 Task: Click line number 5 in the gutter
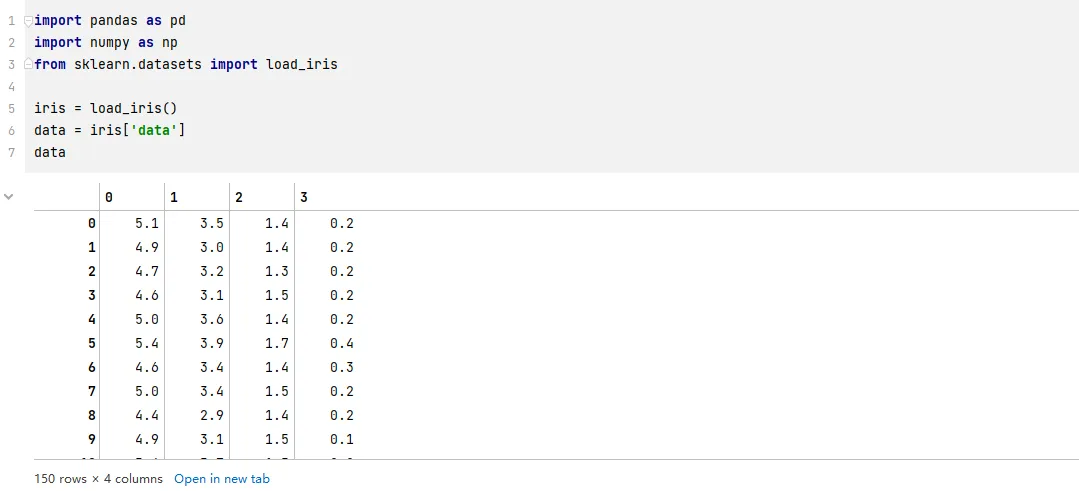click(12, 109)
